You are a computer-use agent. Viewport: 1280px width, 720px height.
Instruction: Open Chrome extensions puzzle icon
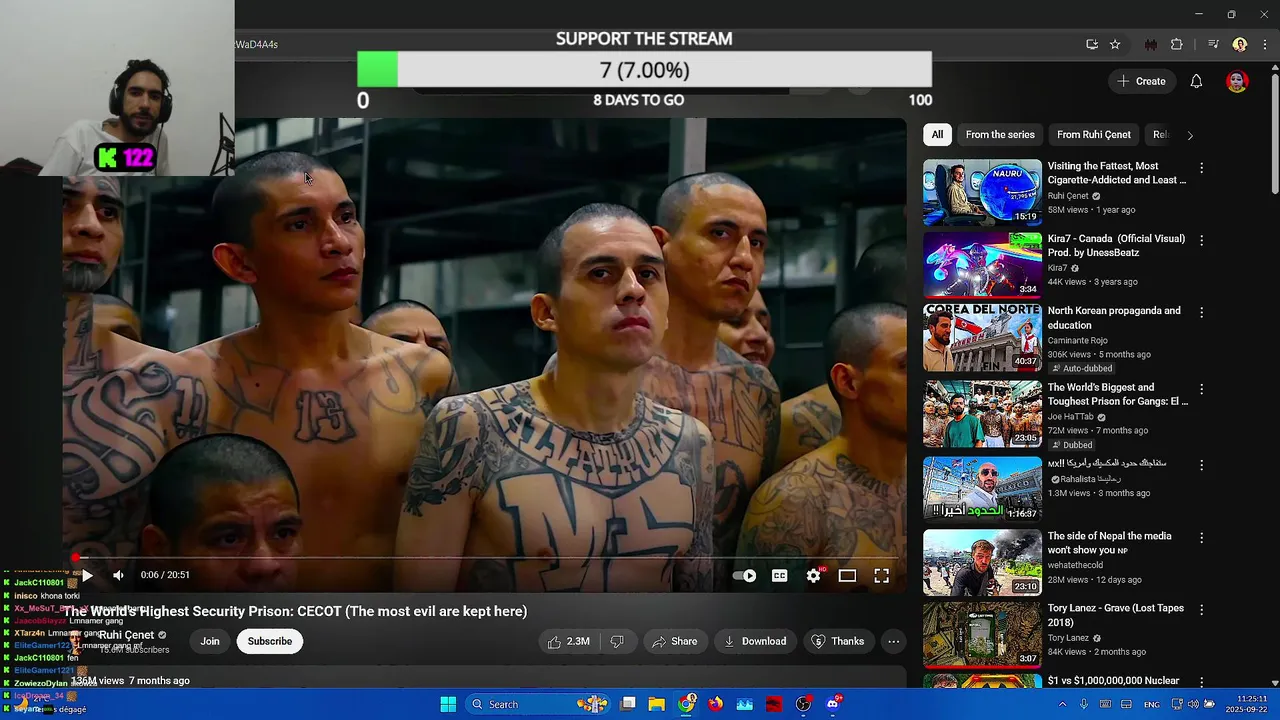pos(1177,44)
